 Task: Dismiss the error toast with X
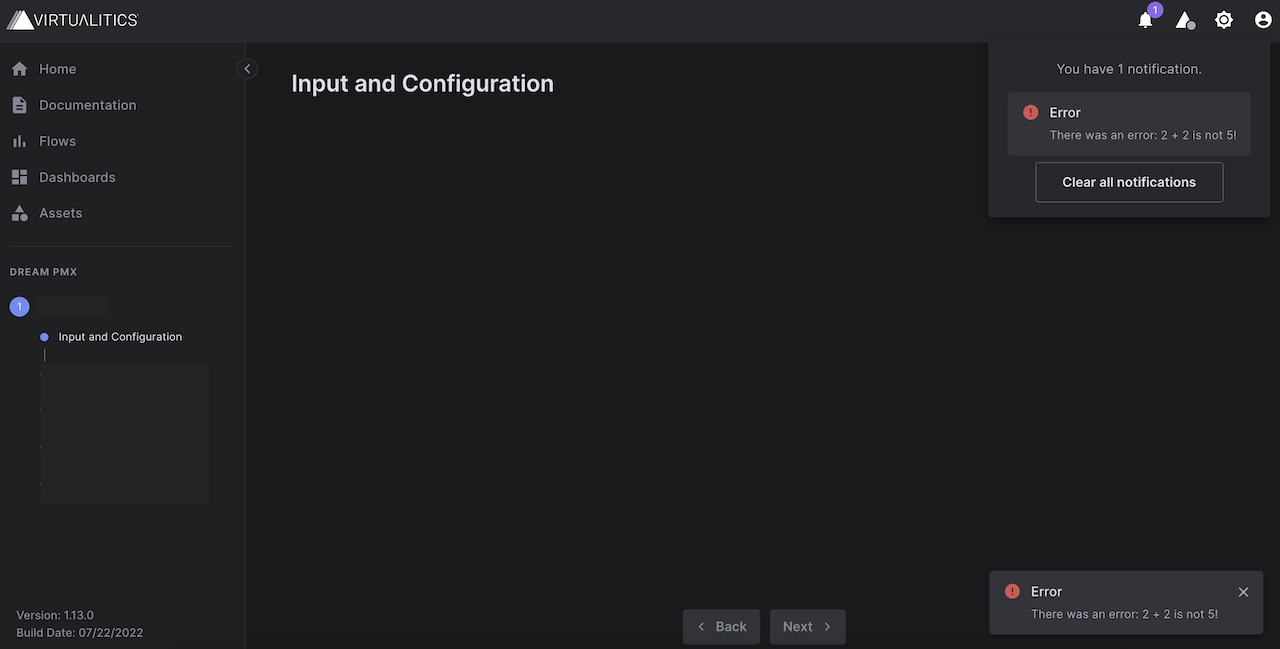1243,592
